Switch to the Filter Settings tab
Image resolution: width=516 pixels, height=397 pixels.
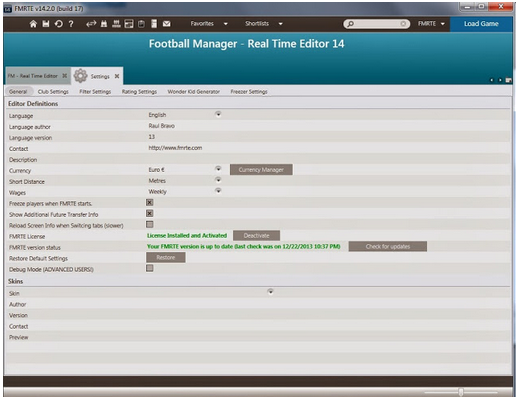tap(95, 91)
